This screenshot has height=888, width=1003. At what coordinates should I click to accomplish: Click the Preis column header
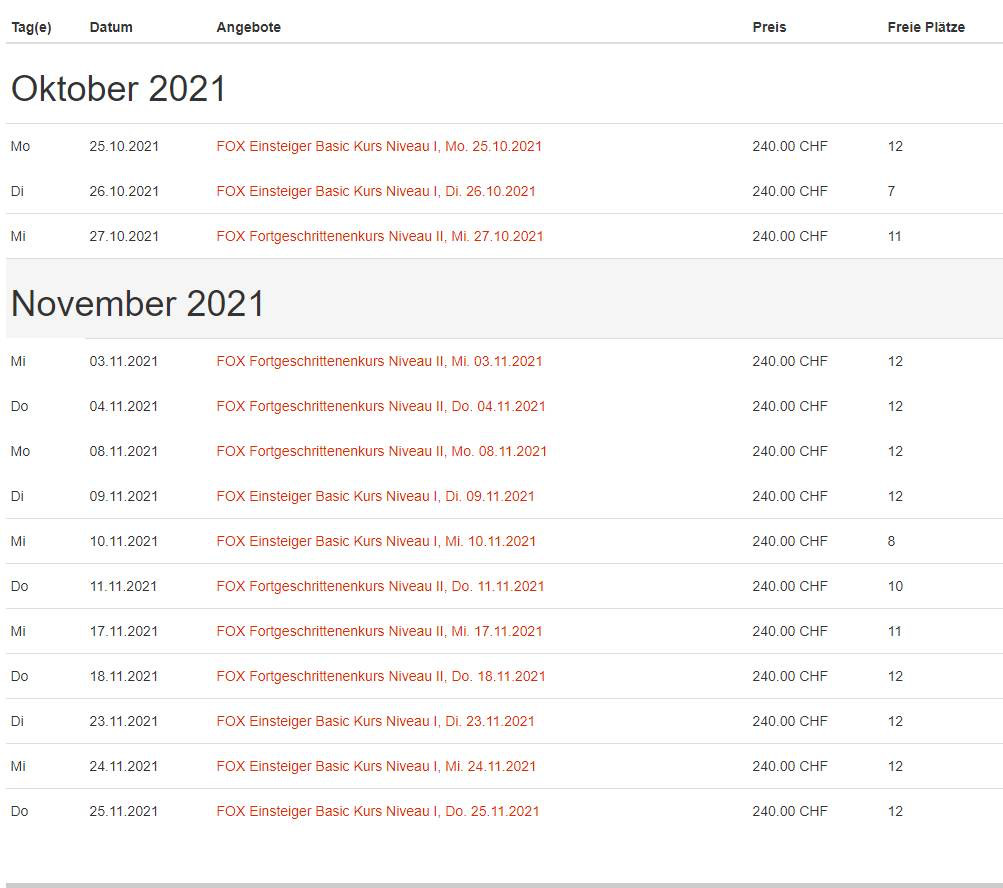tap(769, 27)
